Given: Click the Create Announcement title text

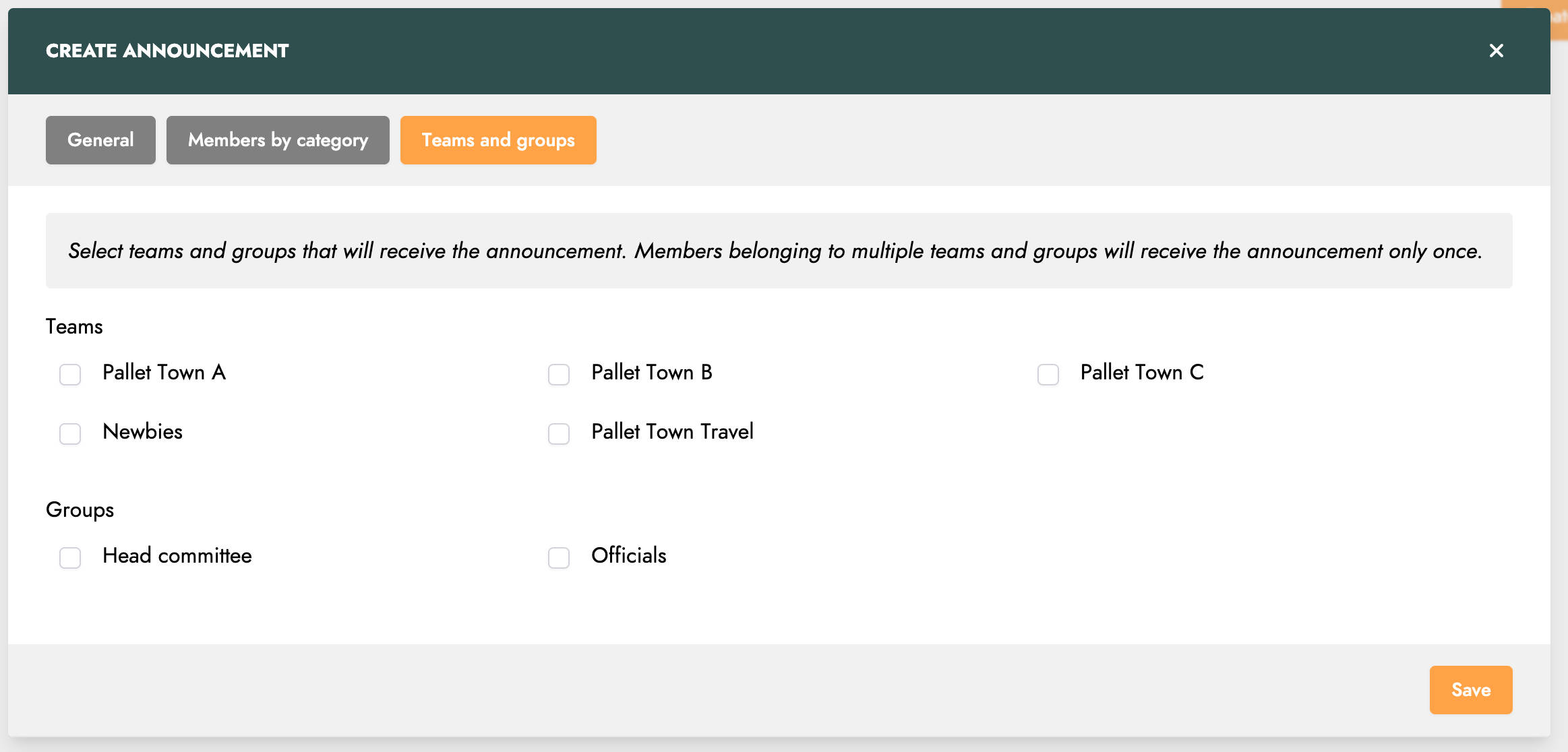Looking at the screenshot, I should point(167,51).
